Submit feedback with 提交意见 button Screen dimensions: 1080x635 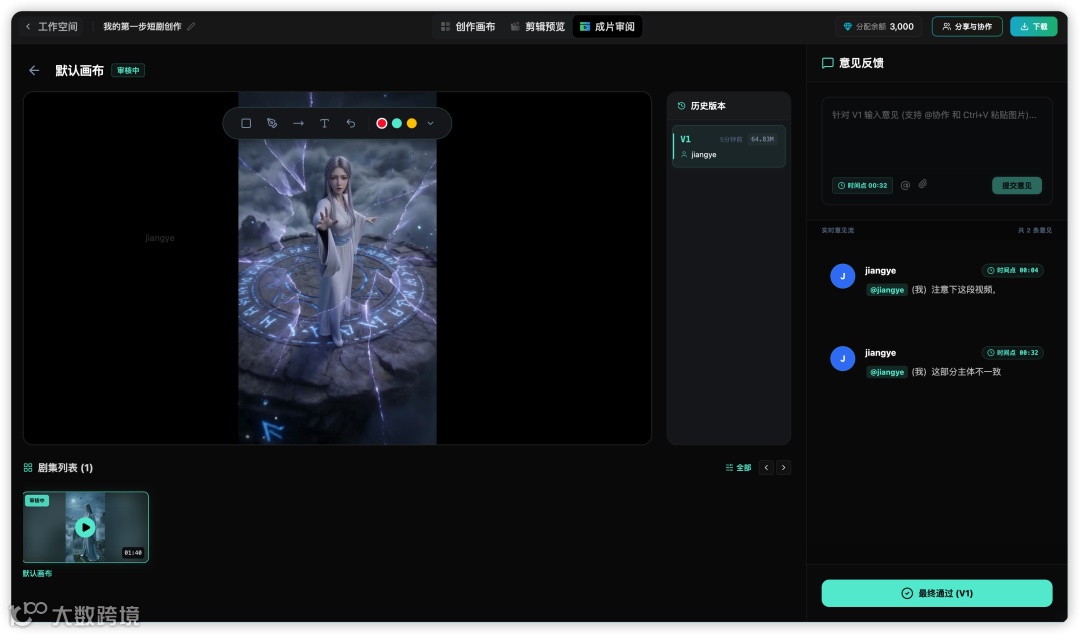(1017, 185)
